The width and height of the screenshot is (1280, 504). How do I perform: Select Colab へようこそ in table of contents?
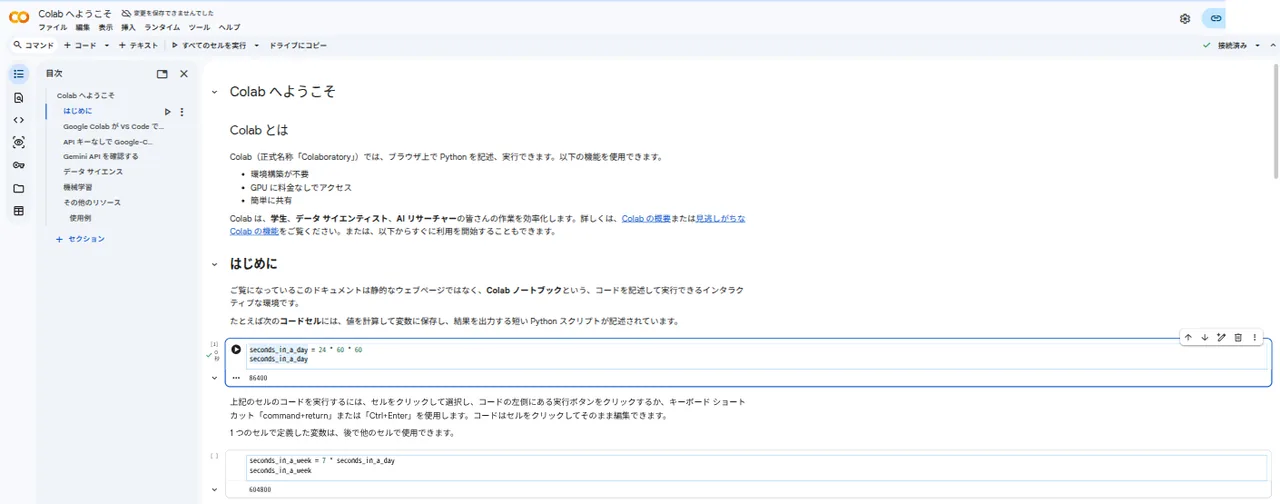click(86, 95)
